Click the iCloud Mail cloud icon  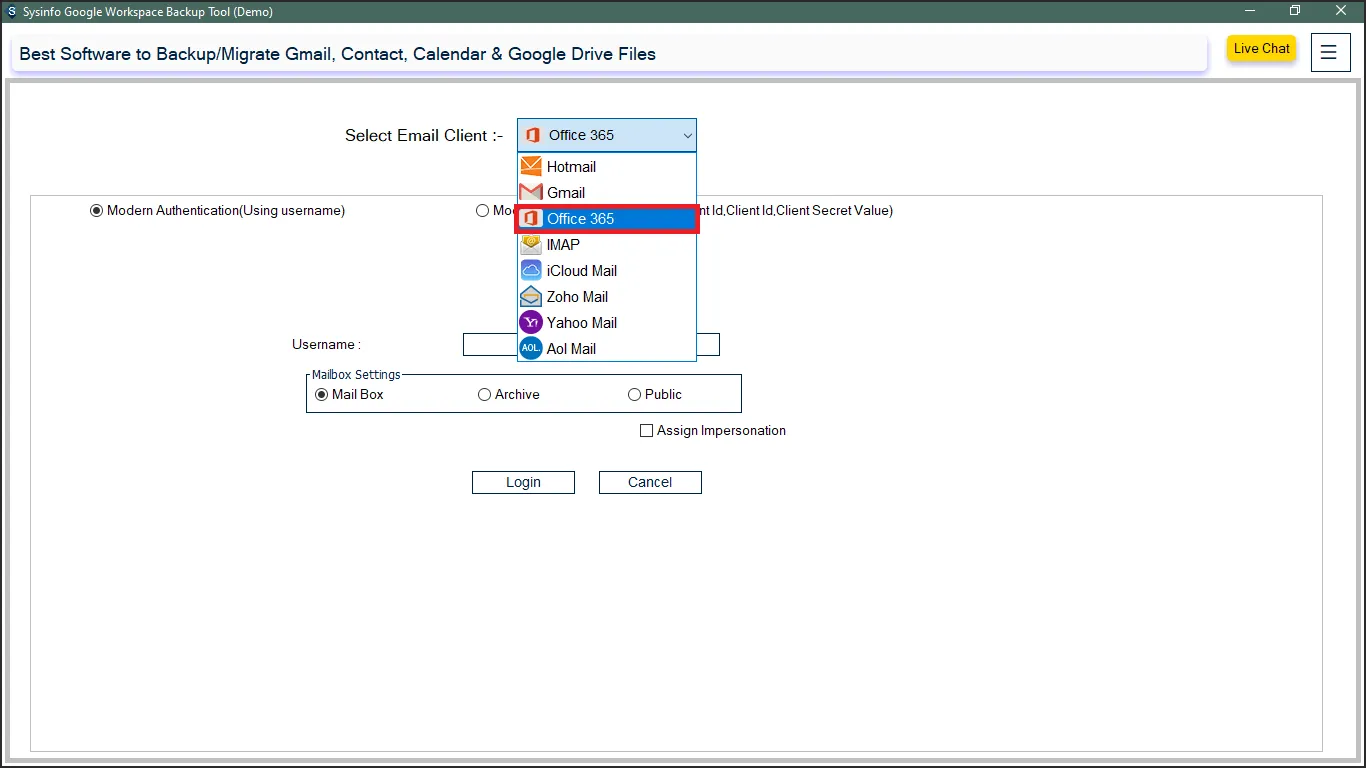click(x=531, y=271)
